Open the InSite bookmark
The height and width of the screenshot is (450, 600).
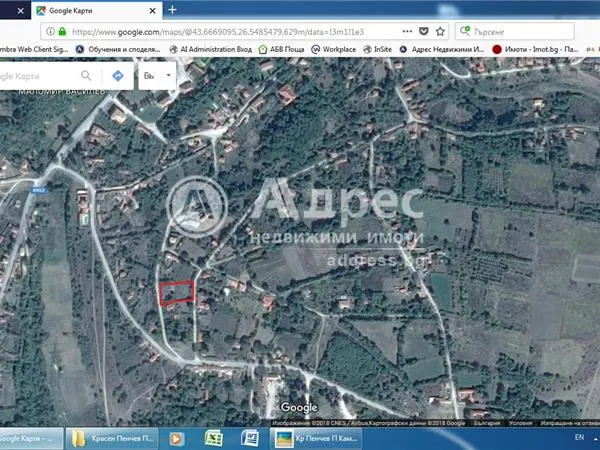[378, 49]
